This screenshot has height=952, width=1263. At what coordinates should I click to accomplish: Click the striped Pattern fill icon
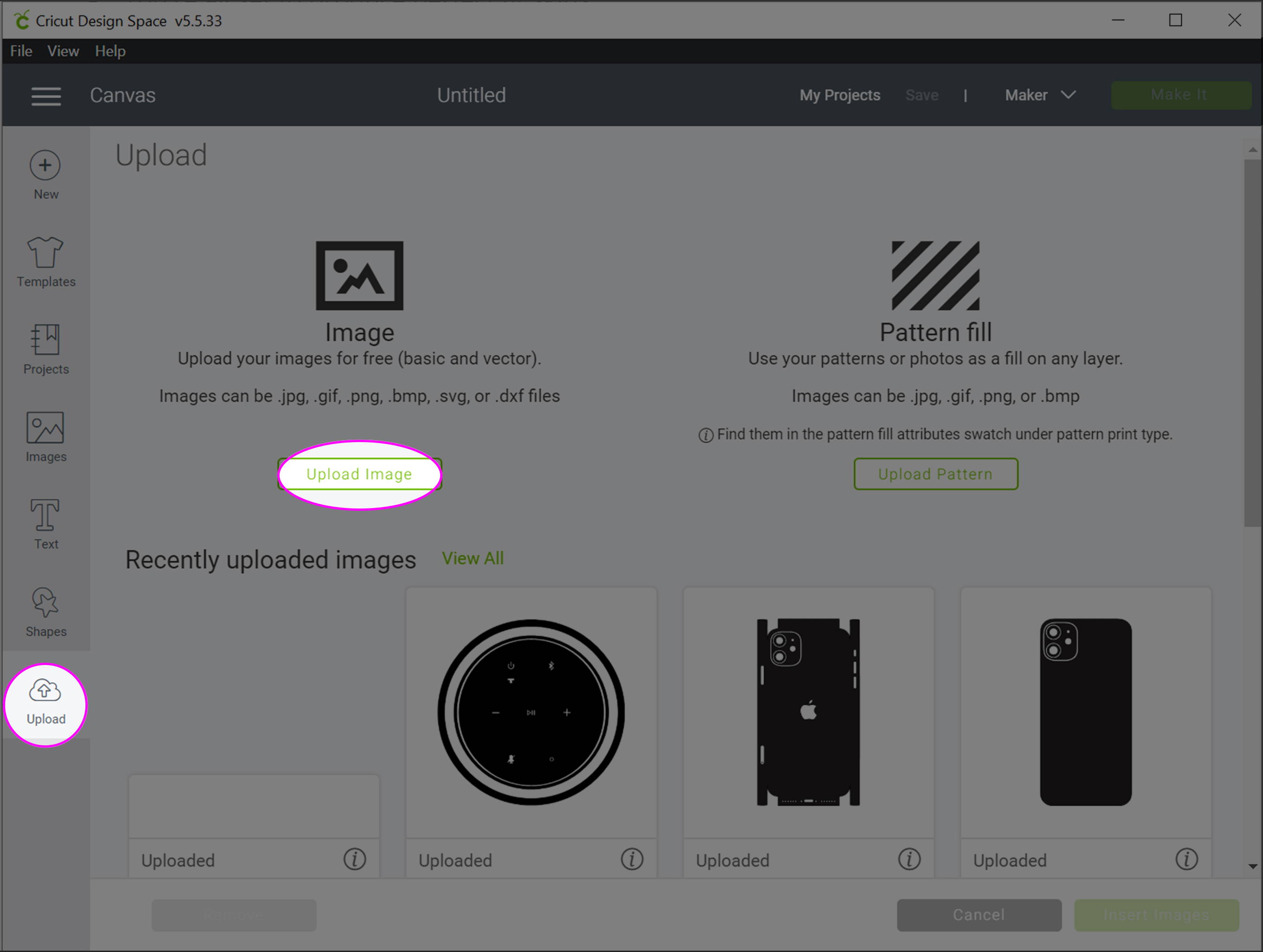coord(935,276)
